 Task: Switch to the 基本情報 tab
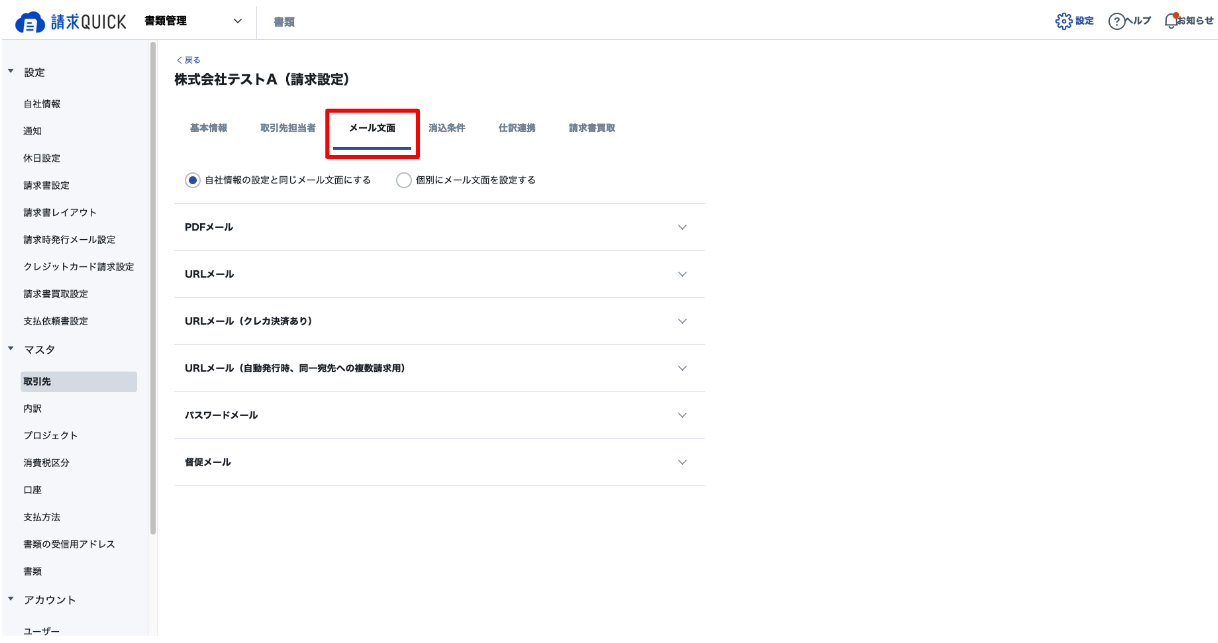(208, 128)
